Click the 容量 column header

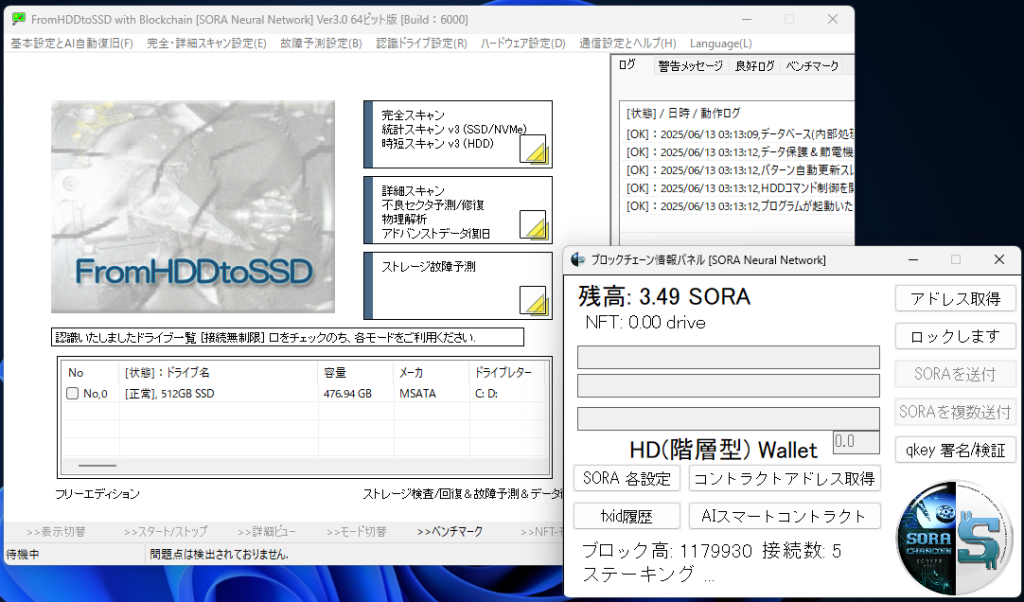click(355, 373)
